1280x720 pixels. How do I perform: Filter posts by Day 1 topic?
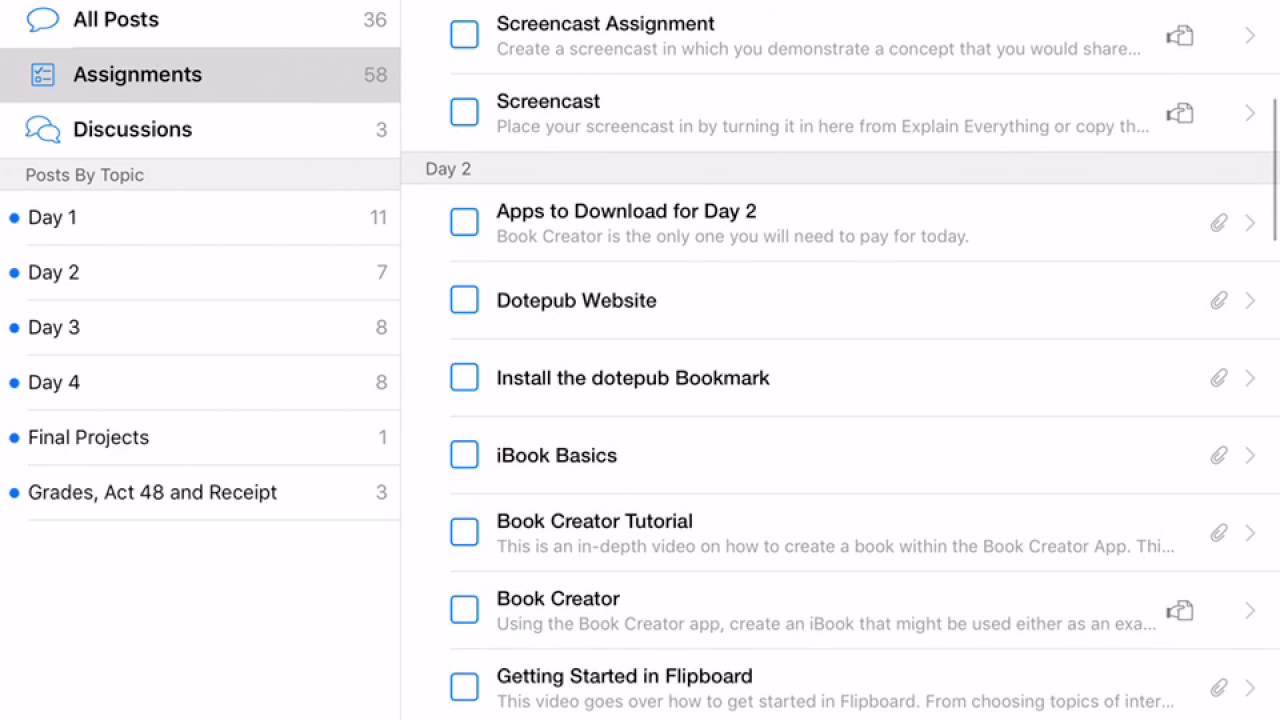(200, 217)
